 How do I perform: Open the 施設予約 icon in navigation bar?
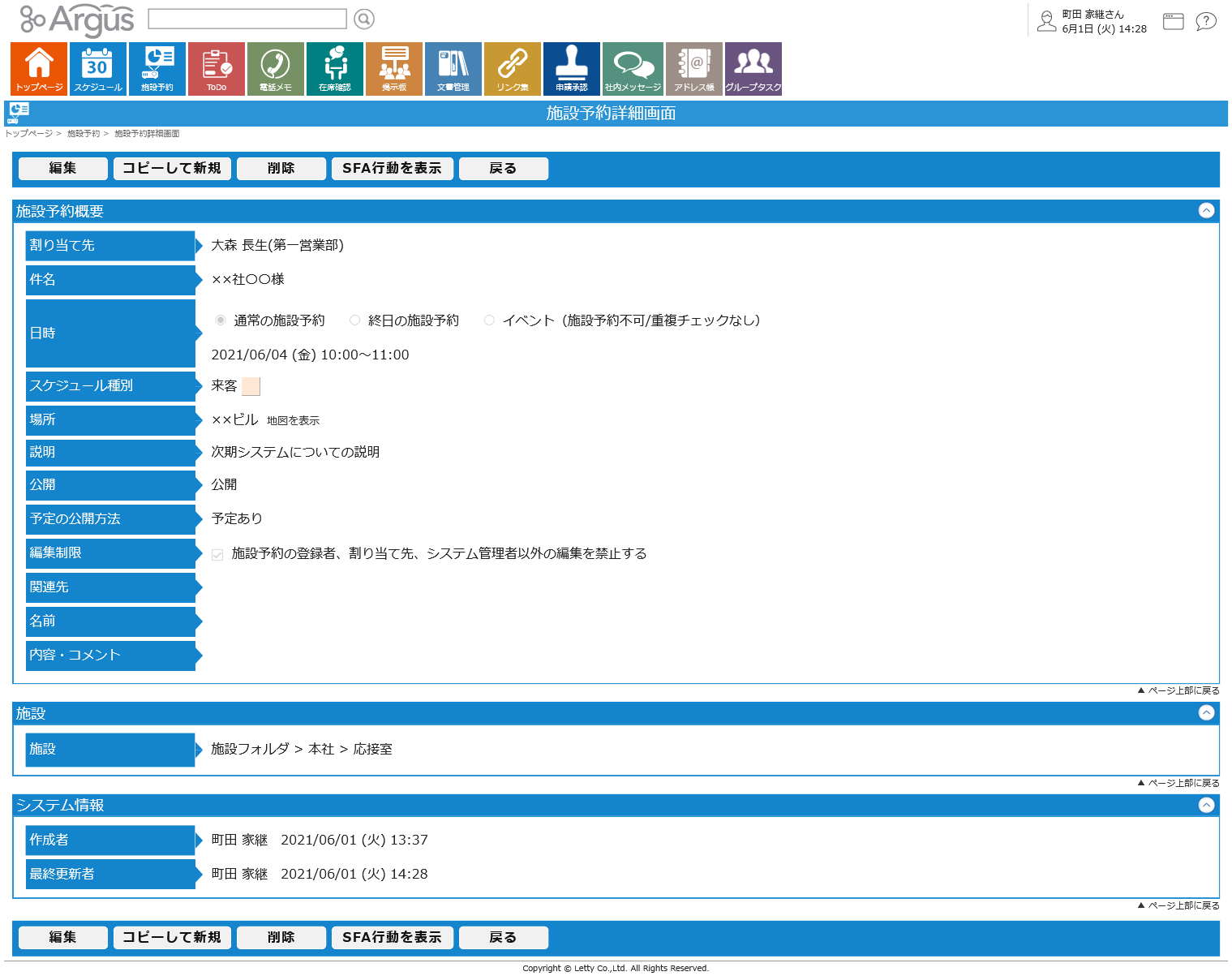157,69
